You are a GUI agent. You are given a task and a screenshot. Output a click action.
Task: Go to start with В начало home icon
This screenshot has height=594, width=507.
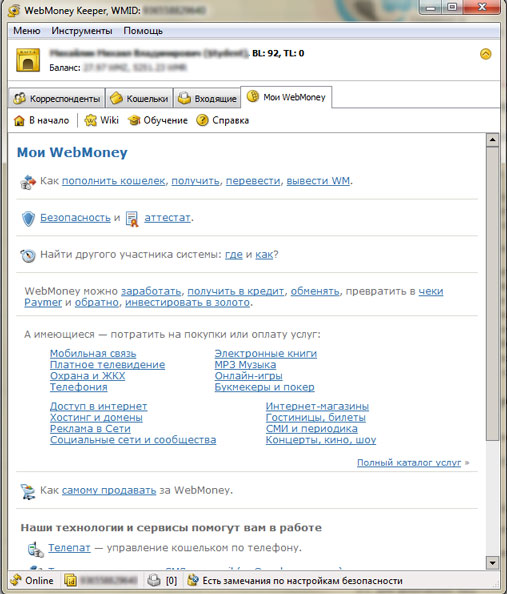(19, 121)
